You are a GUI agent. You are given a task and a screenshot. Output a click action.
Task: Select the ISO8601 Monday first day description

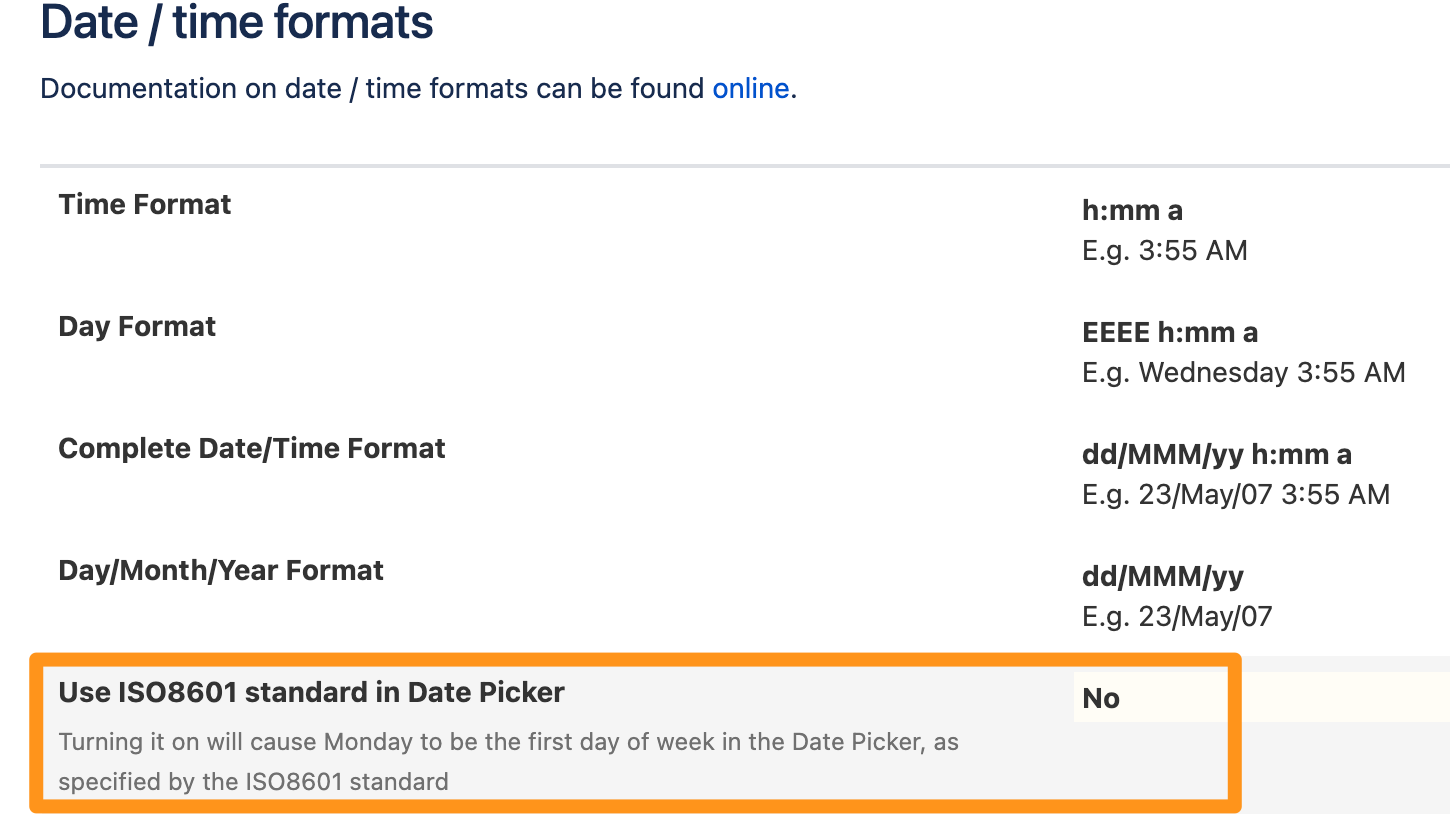tap(509, 762)
